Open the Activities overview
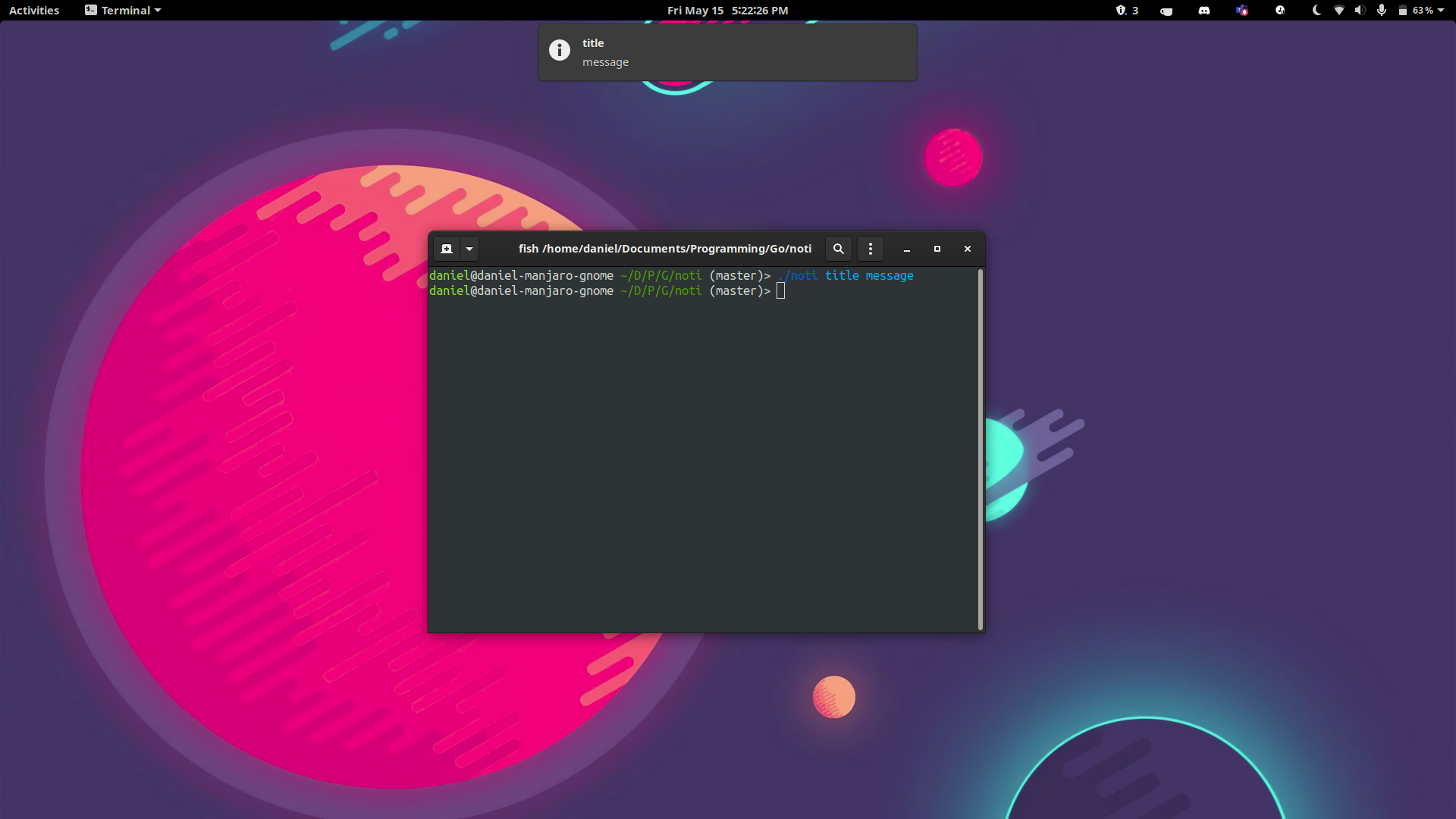The image size is (1456, 819). 33,10
